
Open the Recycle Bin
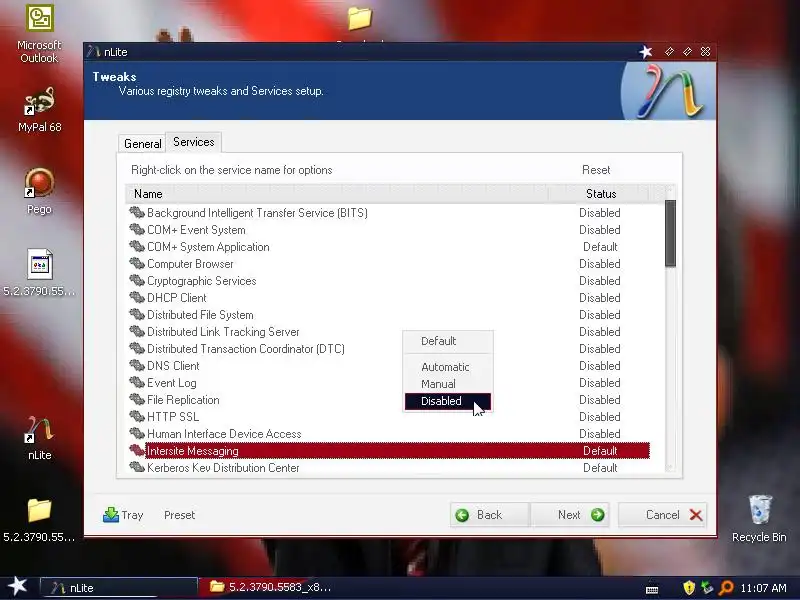(x=759, y=519)
